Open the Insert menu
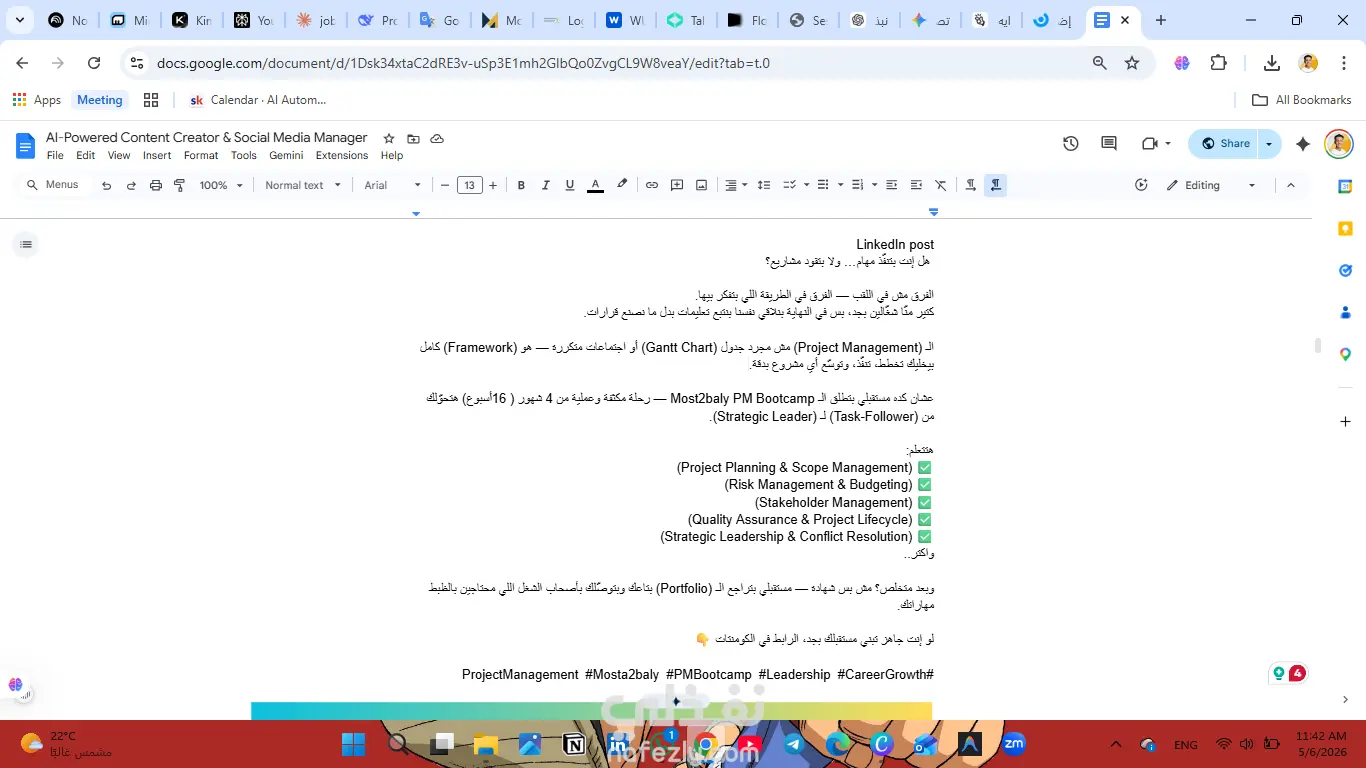Image resolution: width=1366 pixels, height=768 pixels. click(157, 155)
